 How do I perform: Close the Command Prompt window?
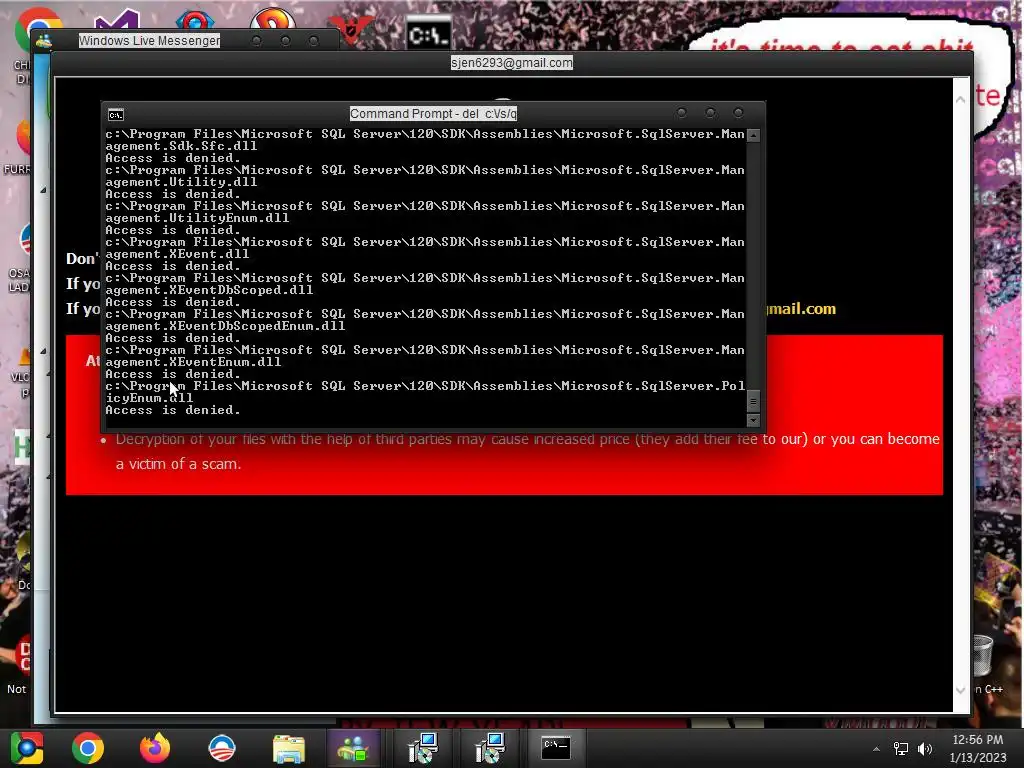coord(739,113)
